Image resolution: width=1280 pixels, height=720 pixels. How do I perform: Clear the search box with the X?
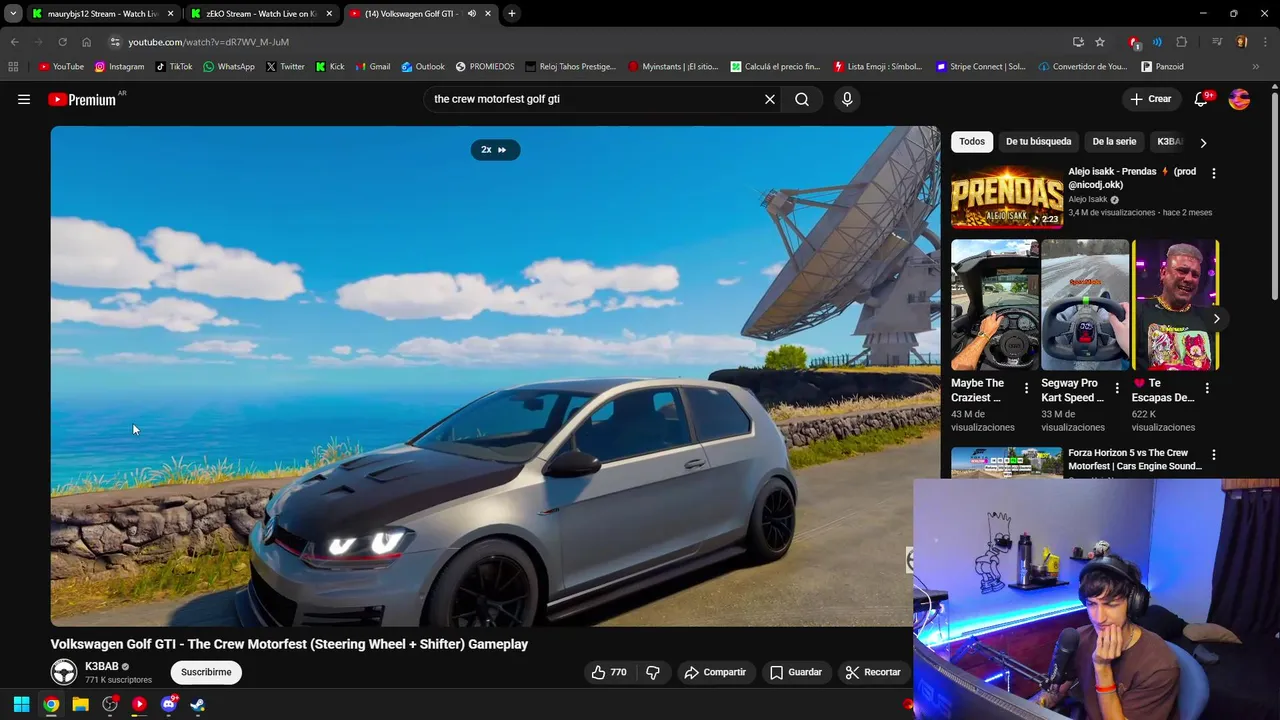(x=770, y=99)
